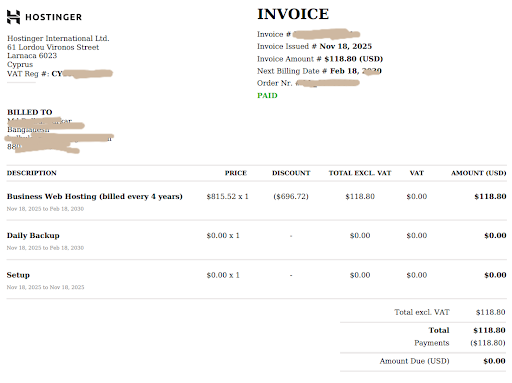This screenshot has height=383, width=512.
Task: Click the 'Larnaca 6023' line
Action: [32, 56]
